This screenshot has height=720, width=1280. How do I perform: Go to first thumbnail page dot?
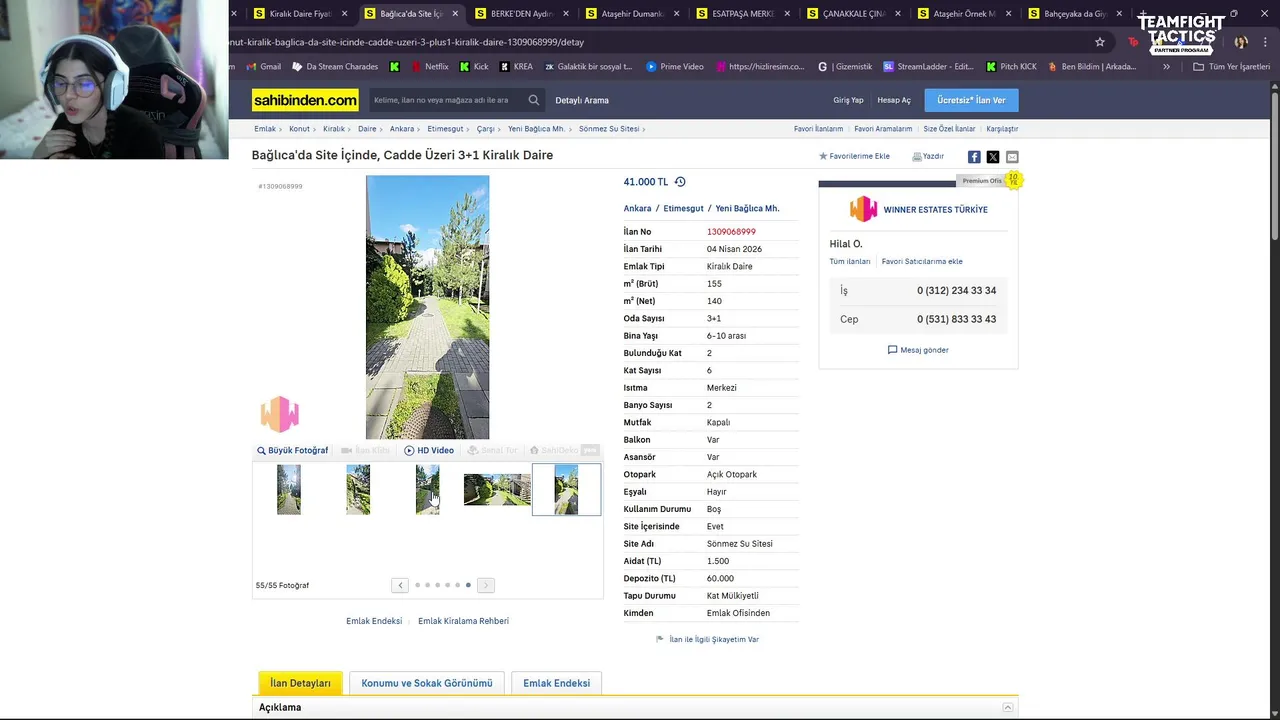coord(417,585)
